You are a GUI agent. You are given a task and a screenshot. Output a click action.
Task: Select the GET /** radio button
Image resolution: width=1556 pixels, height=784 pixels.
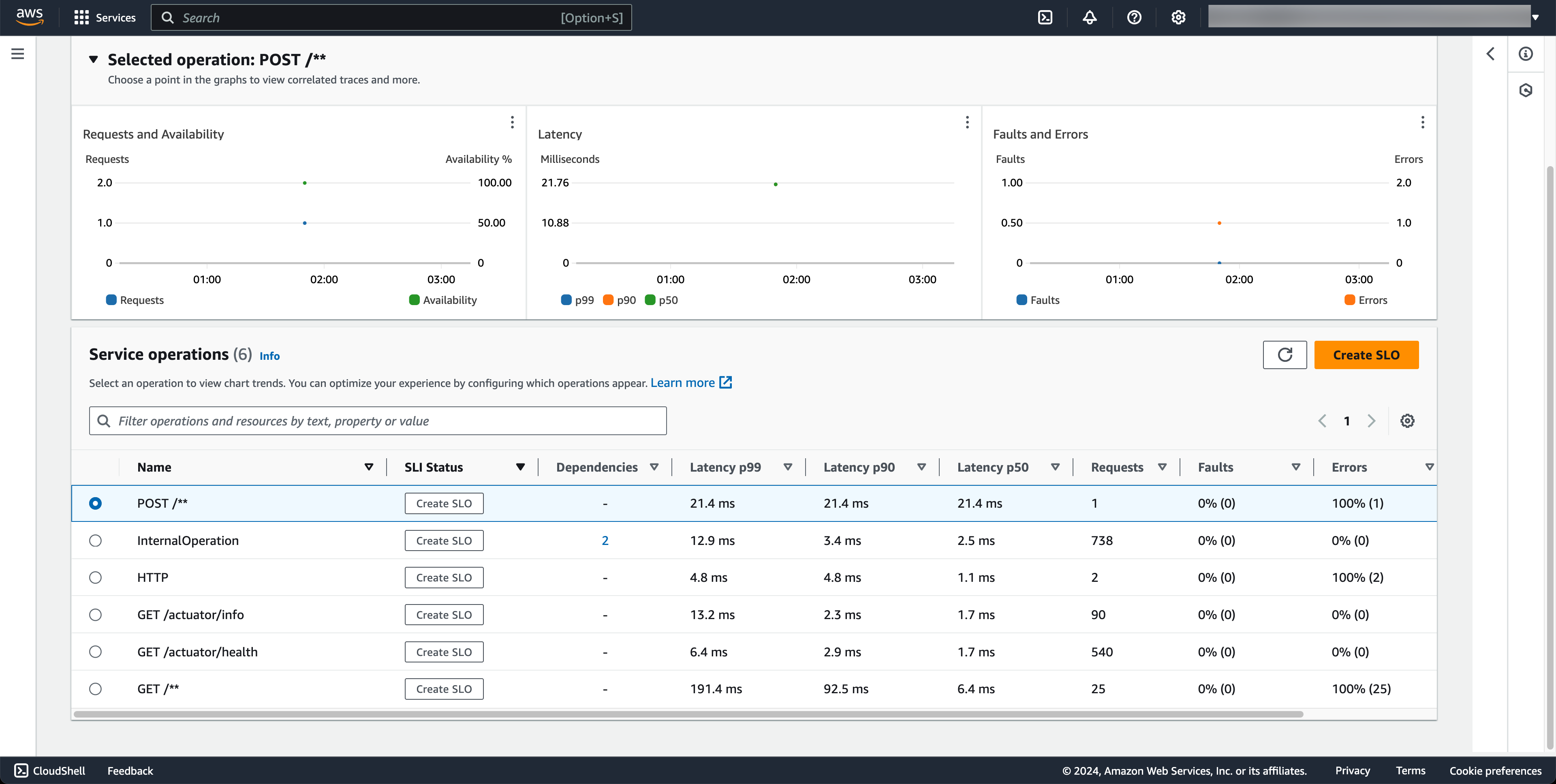(96, 688)
